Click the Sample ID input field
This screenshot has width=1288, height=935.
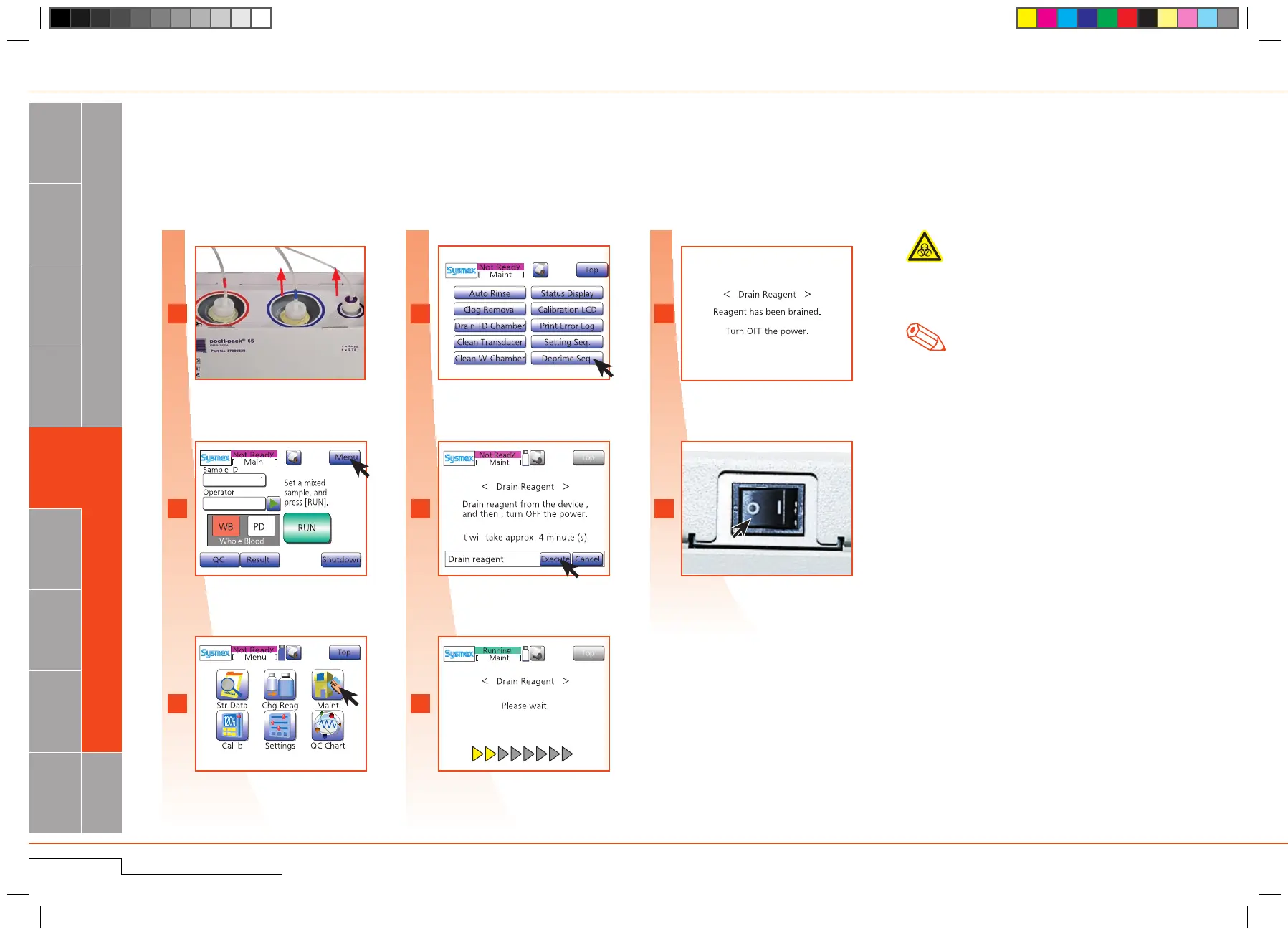(x=234, y=480)
